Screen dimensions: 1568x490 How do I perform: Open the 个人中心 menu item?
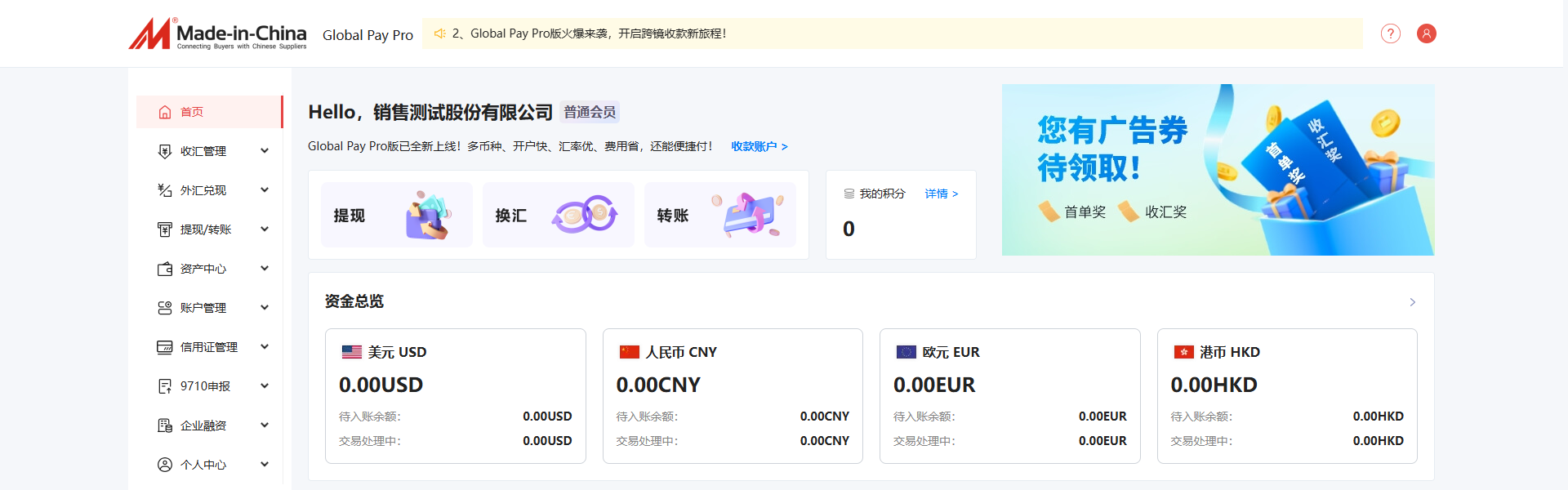pos(203,465)
